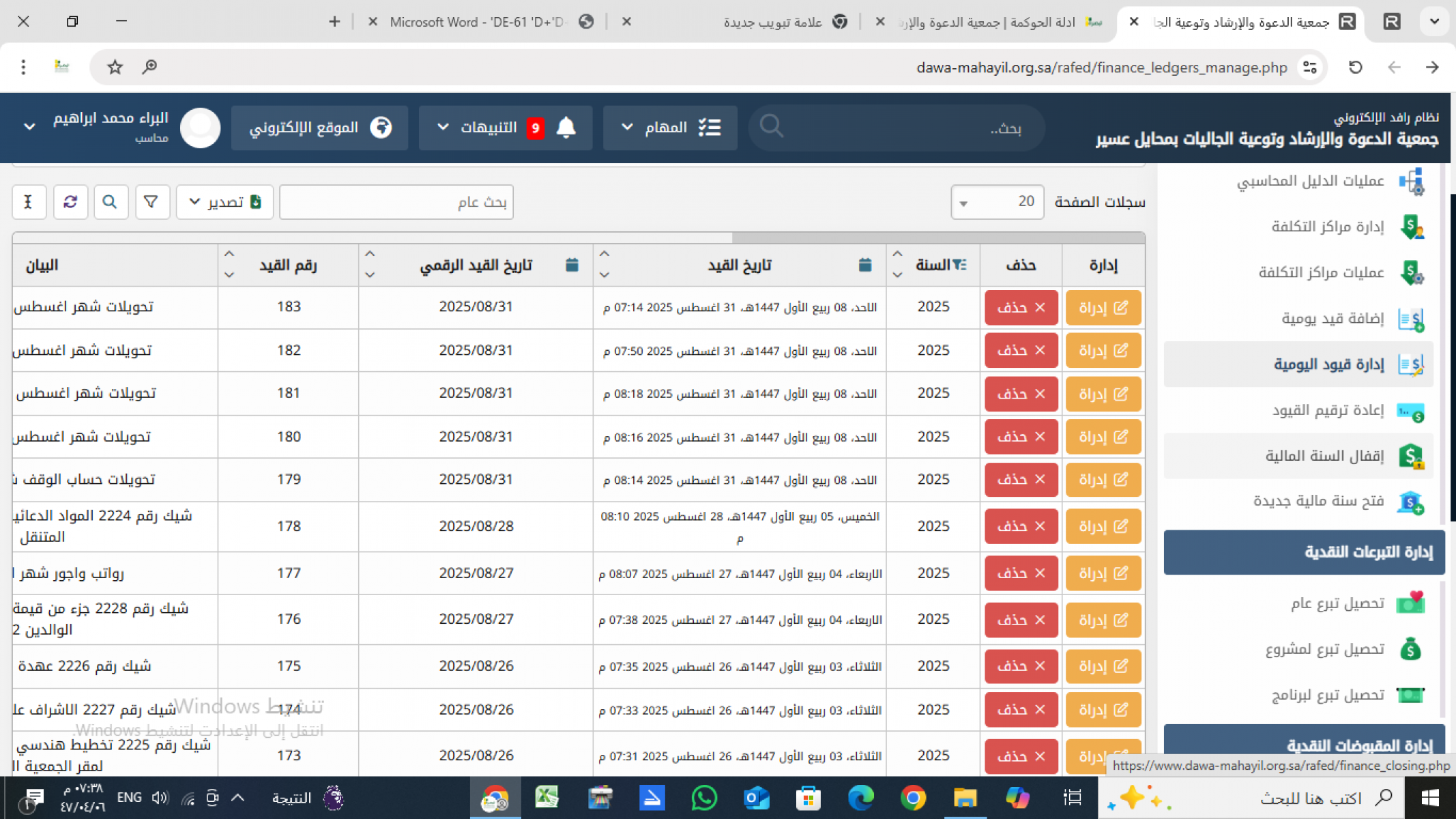Click the بحث عام search field
The height and width of the screenshot is (819, 1456).
[x=396, y=202]
